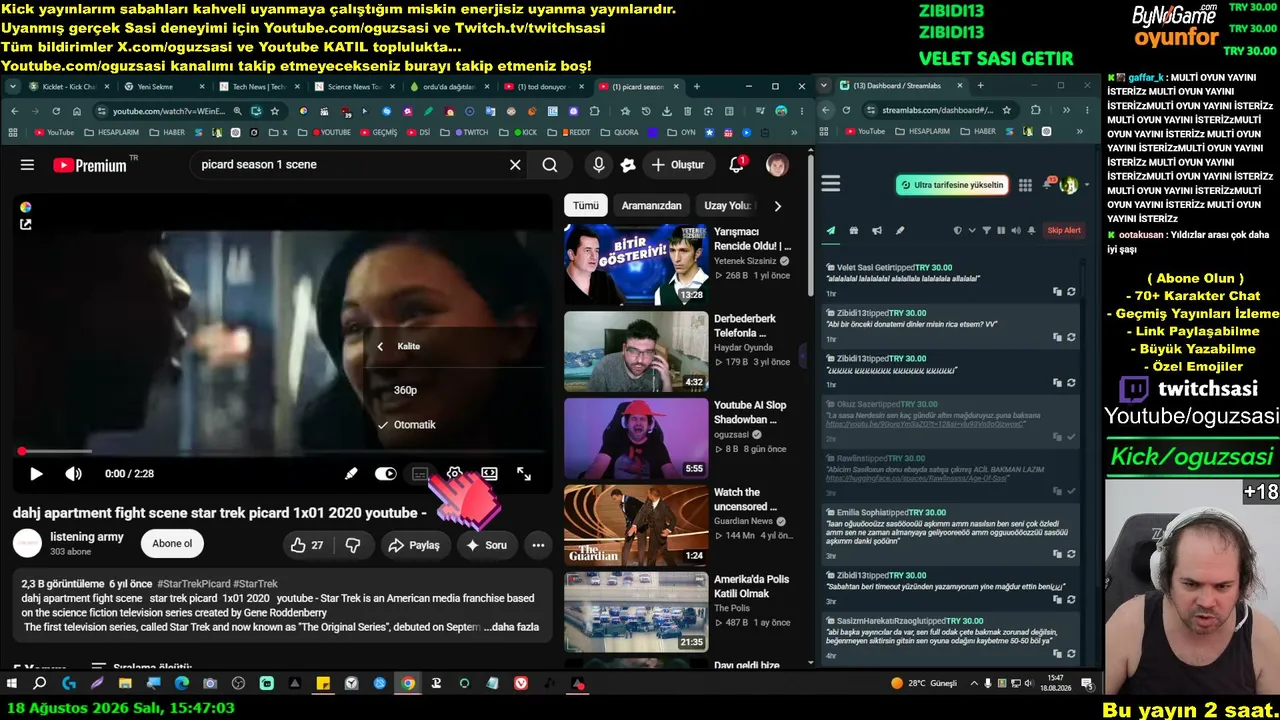Mute the video player volume
This screenshot has height=720, width=1280.
74,474
